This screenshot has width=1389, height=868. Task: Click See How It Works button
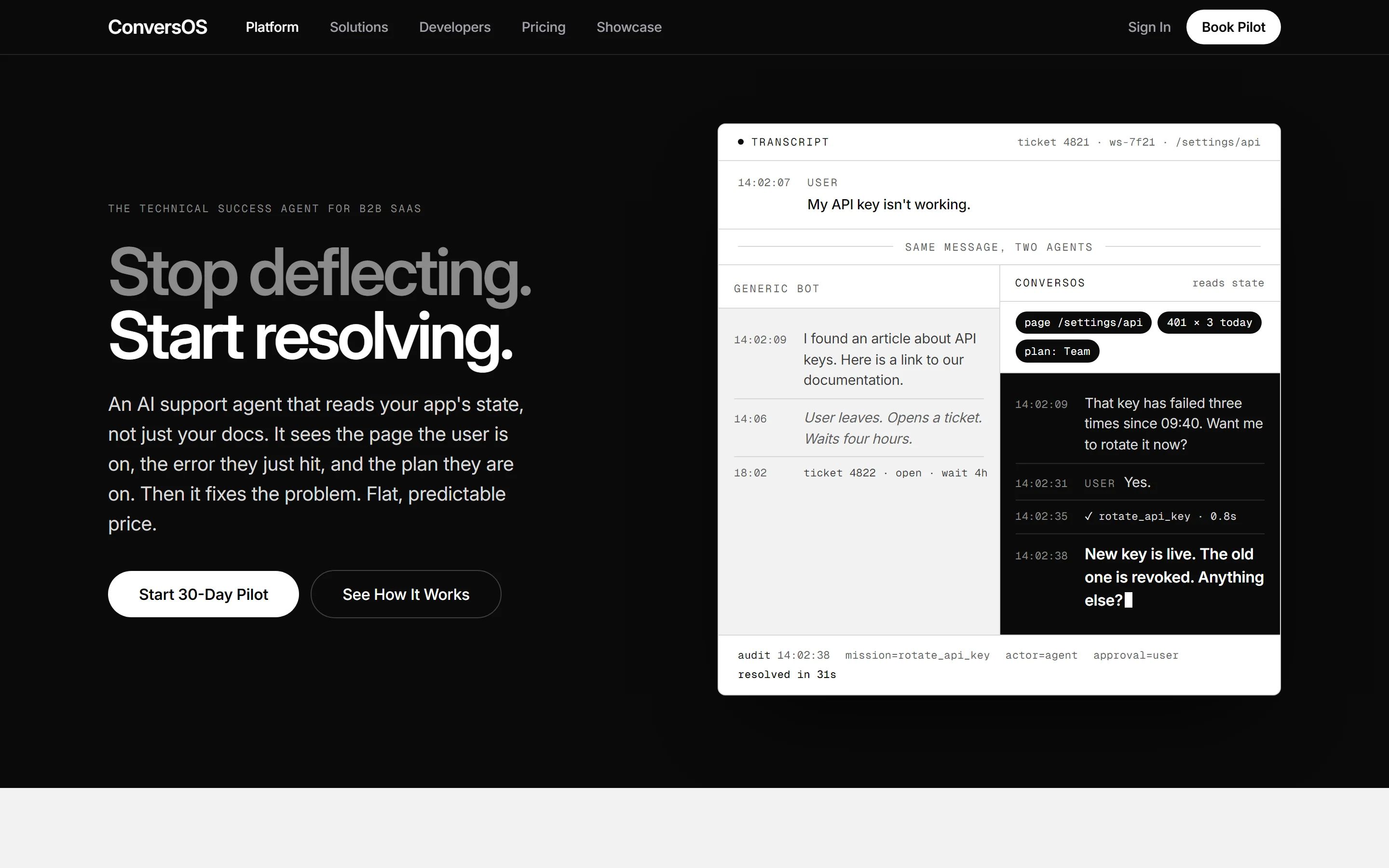click(x=406, y=594)
